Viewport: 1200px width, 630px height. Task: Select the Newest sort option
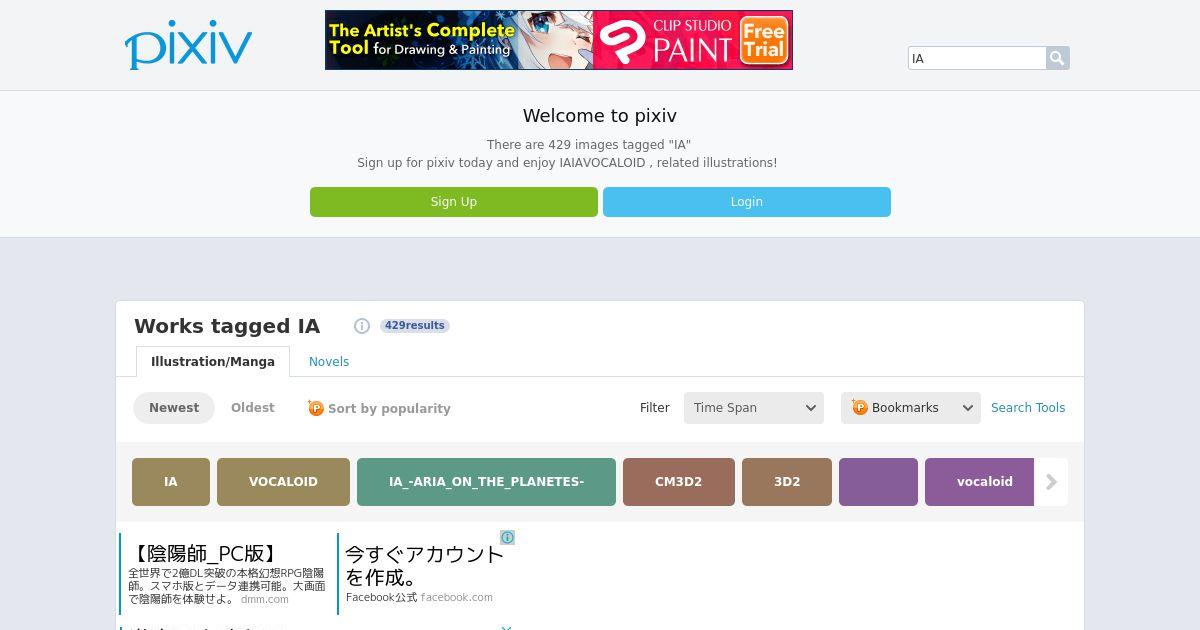(174, 408)
